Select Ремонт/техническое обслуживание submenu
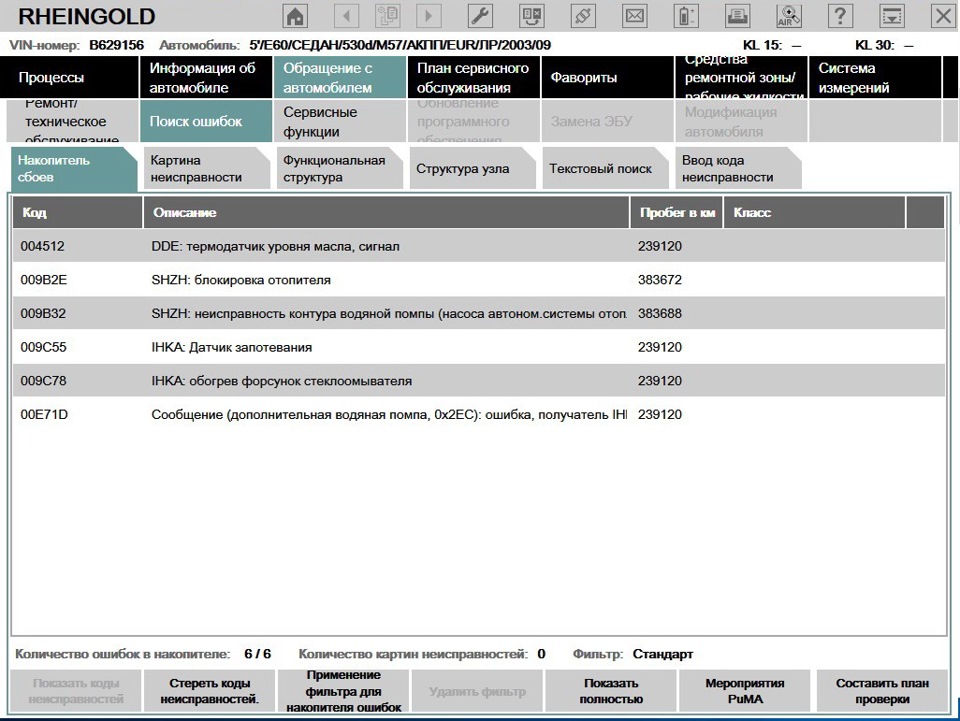 [72, 121]
